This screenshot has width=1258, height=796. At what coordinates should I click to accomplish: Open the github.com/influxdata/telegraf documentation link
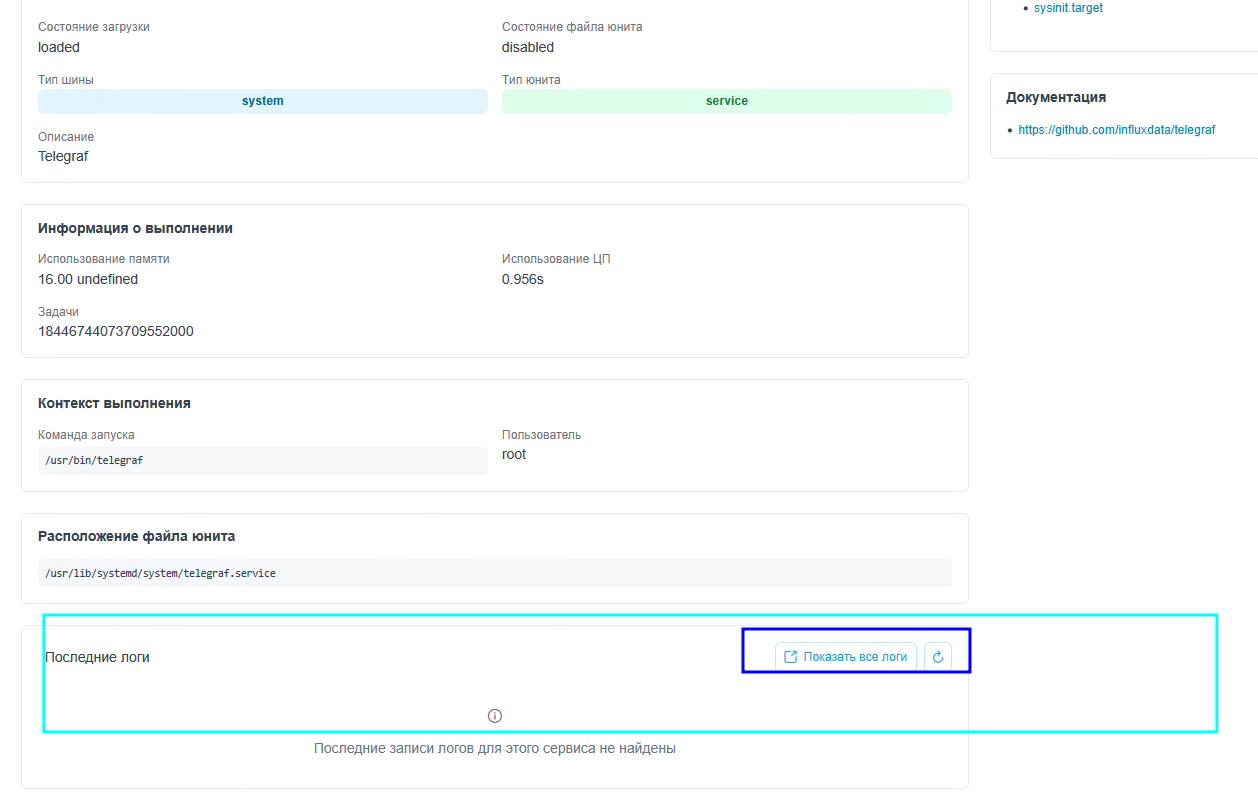point(1116,130)
